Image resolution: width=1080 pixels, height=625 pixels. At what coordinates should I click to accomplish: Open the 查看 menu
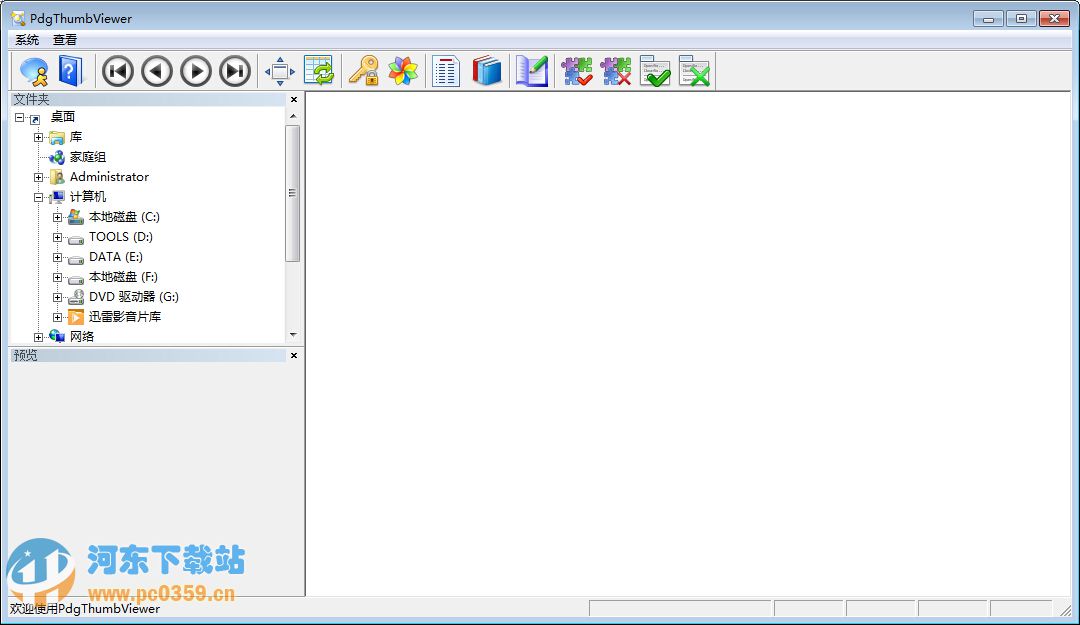coord(65,40)
